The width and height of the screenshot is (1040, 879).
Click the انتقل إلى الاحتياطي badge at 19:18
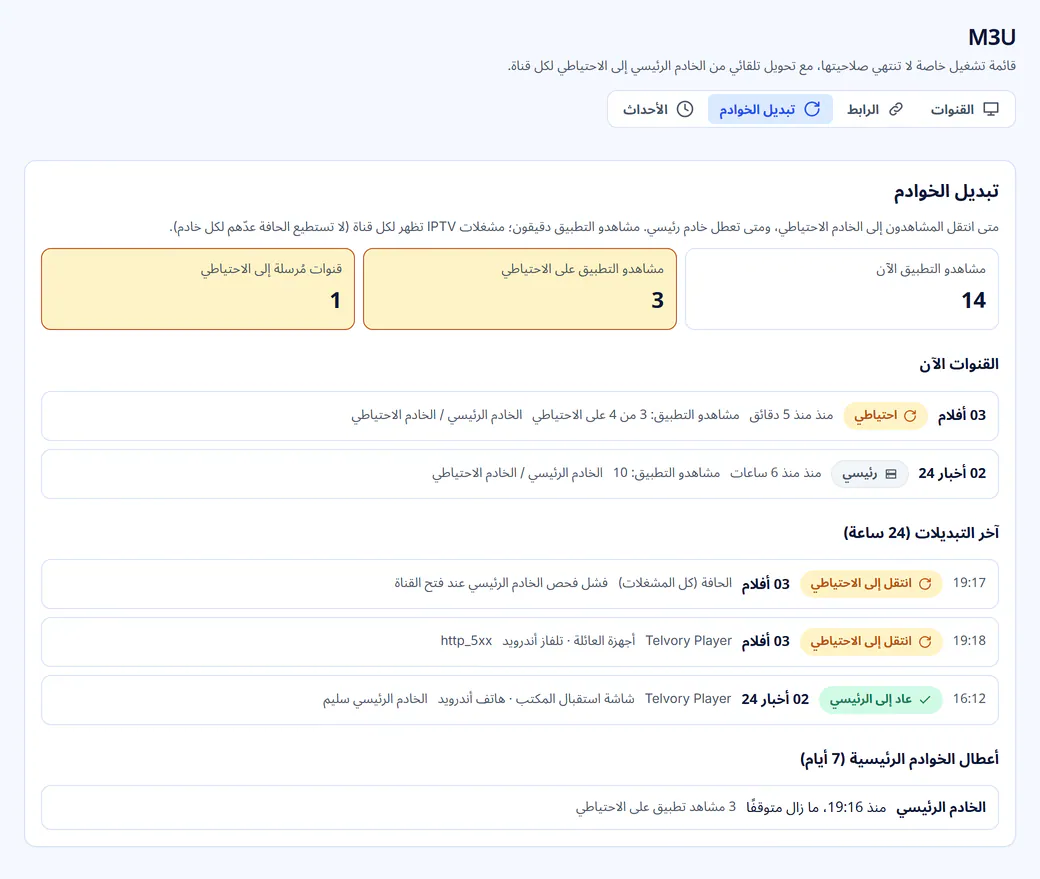coord(871,642)
